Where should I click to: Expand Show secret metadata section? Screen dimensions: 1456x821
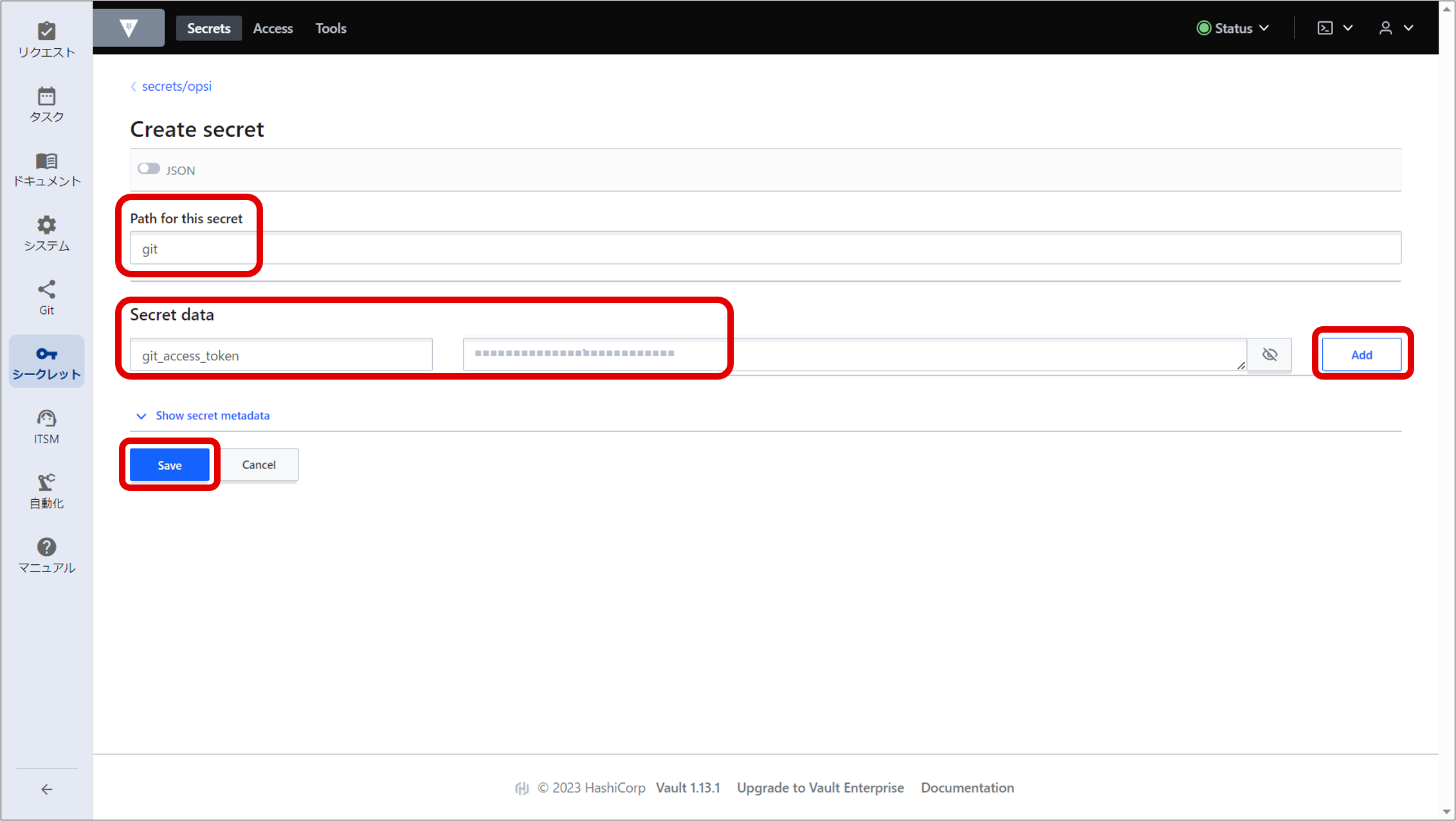(x=212, y=415)
